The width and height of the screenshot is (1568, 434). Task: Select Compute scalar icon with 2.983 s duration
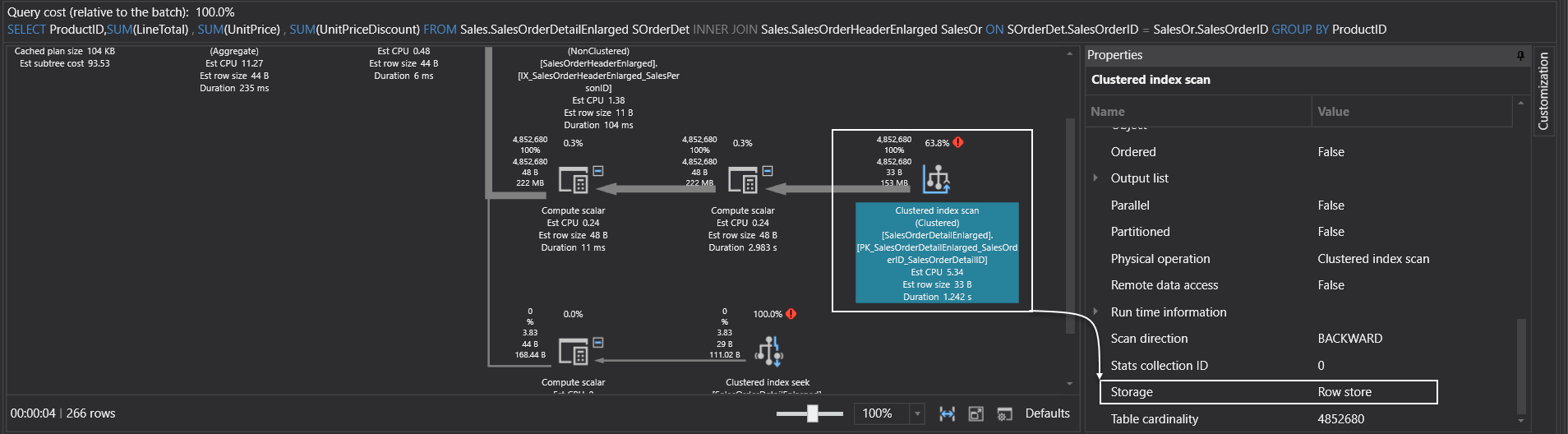click(x=742, y=180)
